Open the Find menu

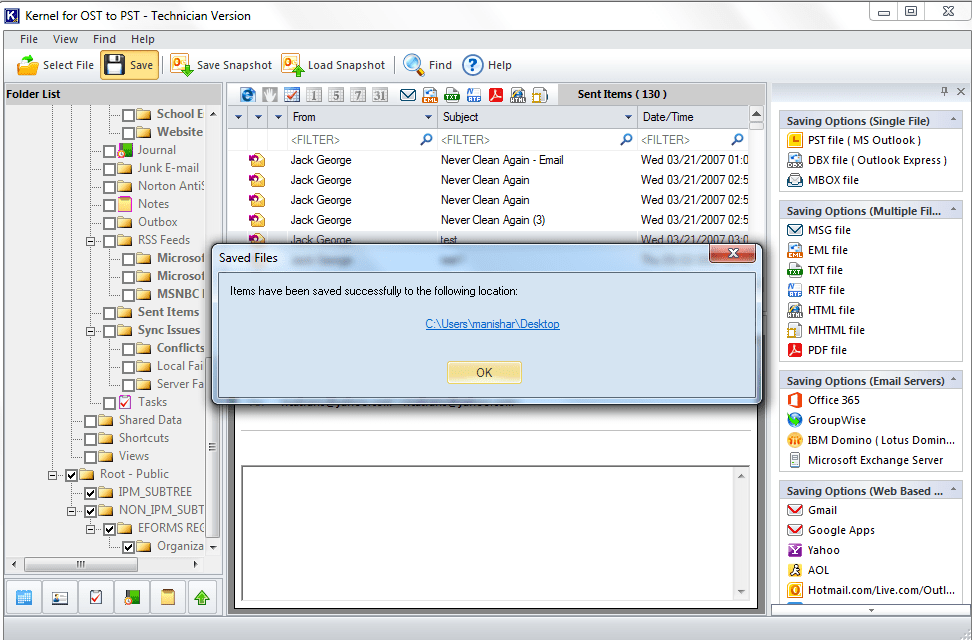(104, 39)
